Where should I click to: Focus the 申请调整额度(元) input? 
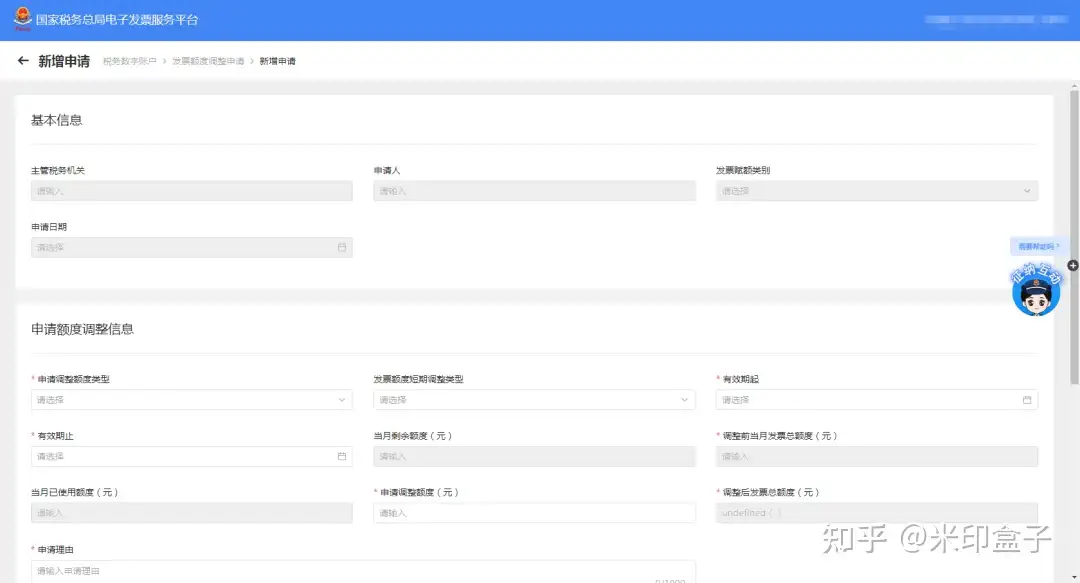tap(534, 513)
